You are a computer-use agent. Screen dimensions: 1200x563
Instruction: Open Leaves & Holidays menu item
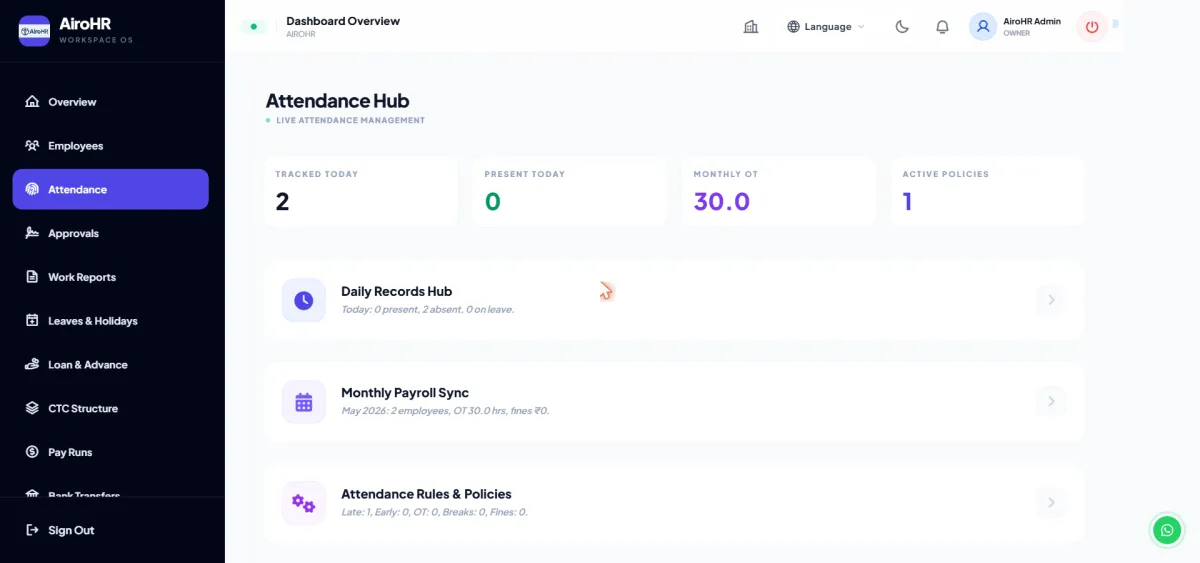point(110,321)
